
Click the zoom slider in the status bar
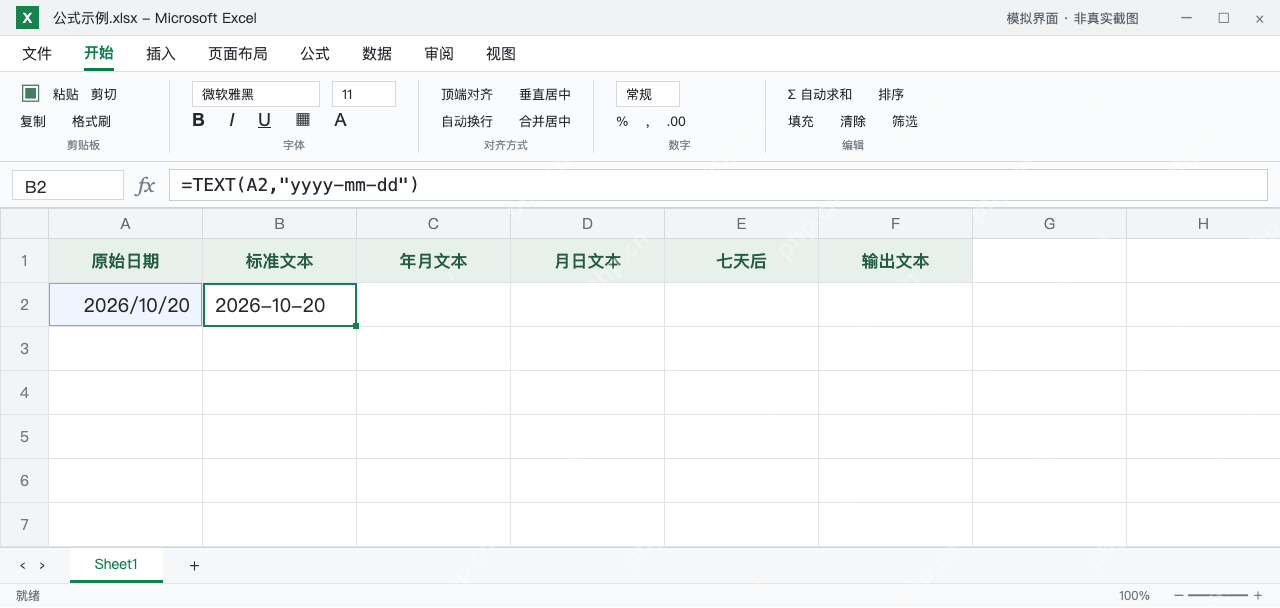pos(1218,596)
